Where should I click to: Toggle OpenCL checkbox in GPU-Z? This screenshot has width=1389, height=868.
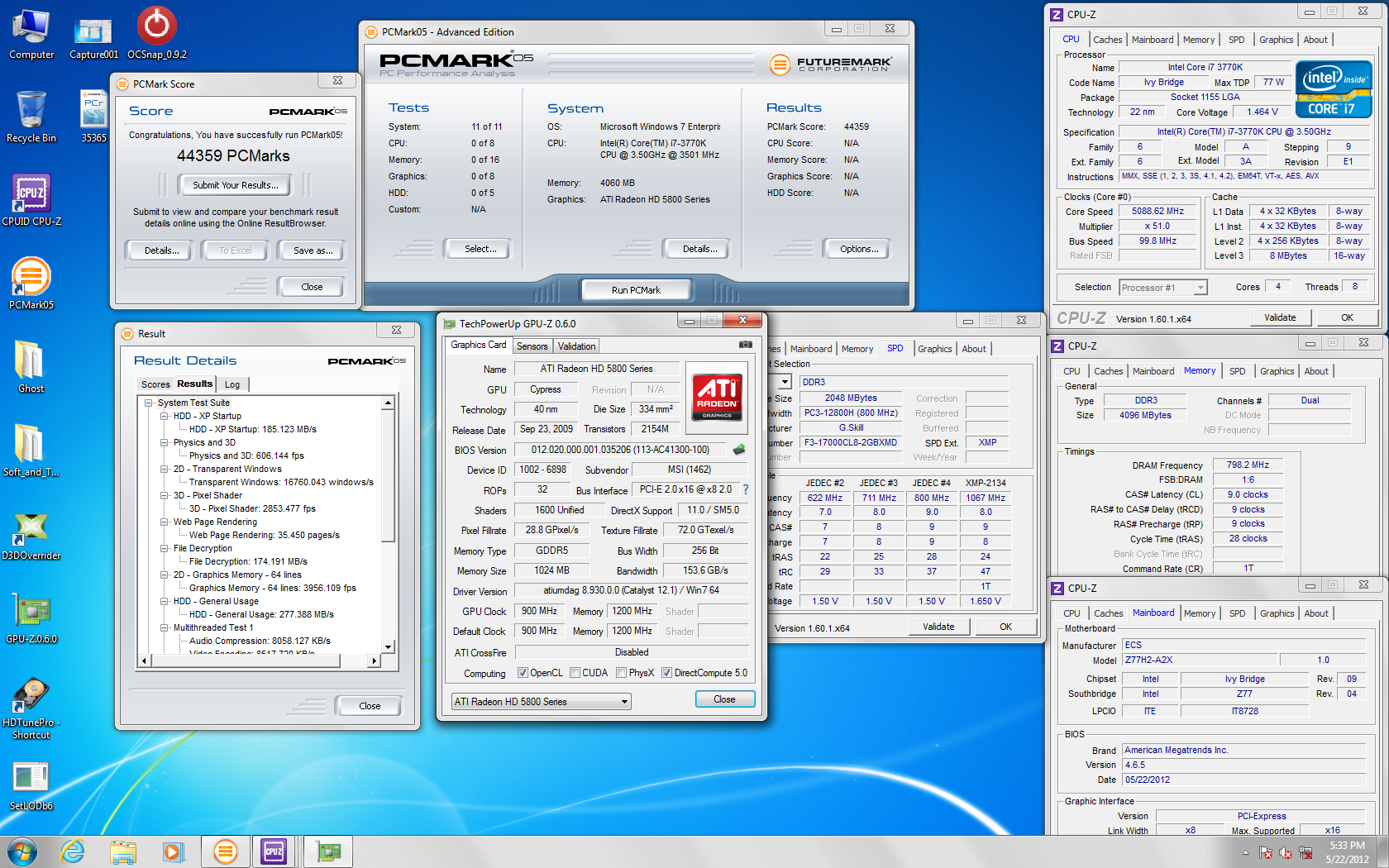(x=523, y=673)
